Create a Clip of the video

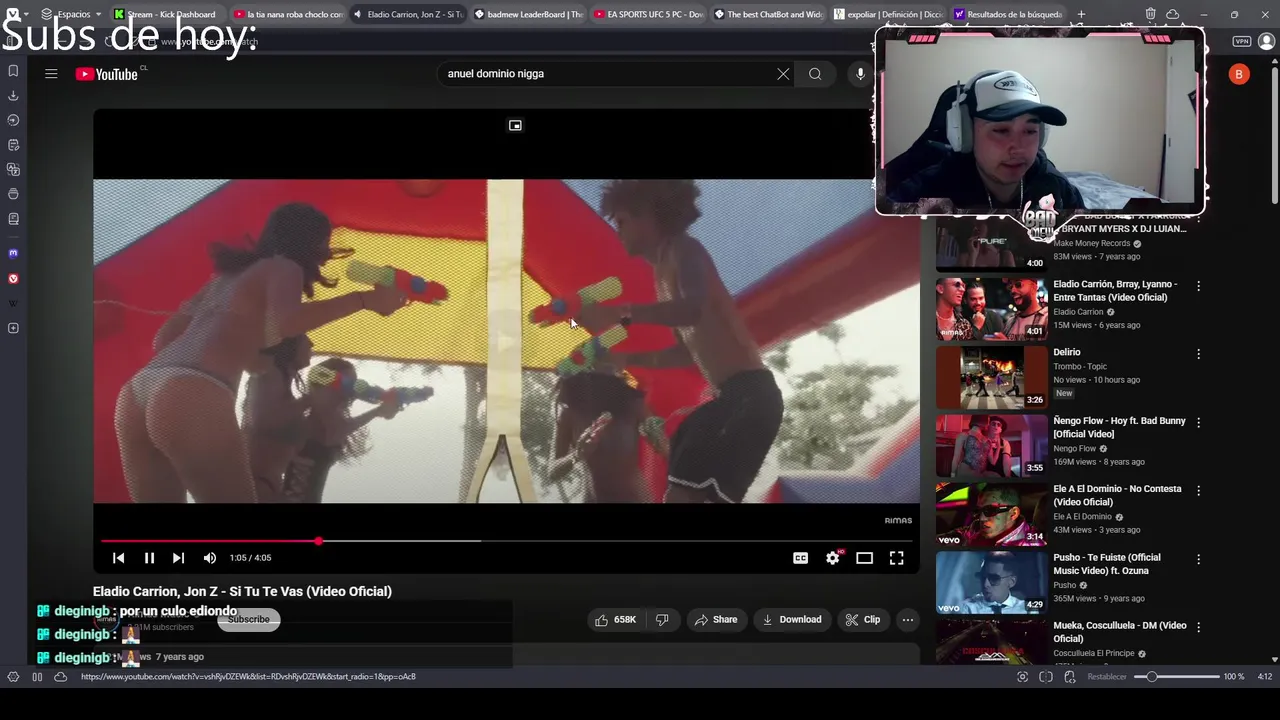click(862, 620)
